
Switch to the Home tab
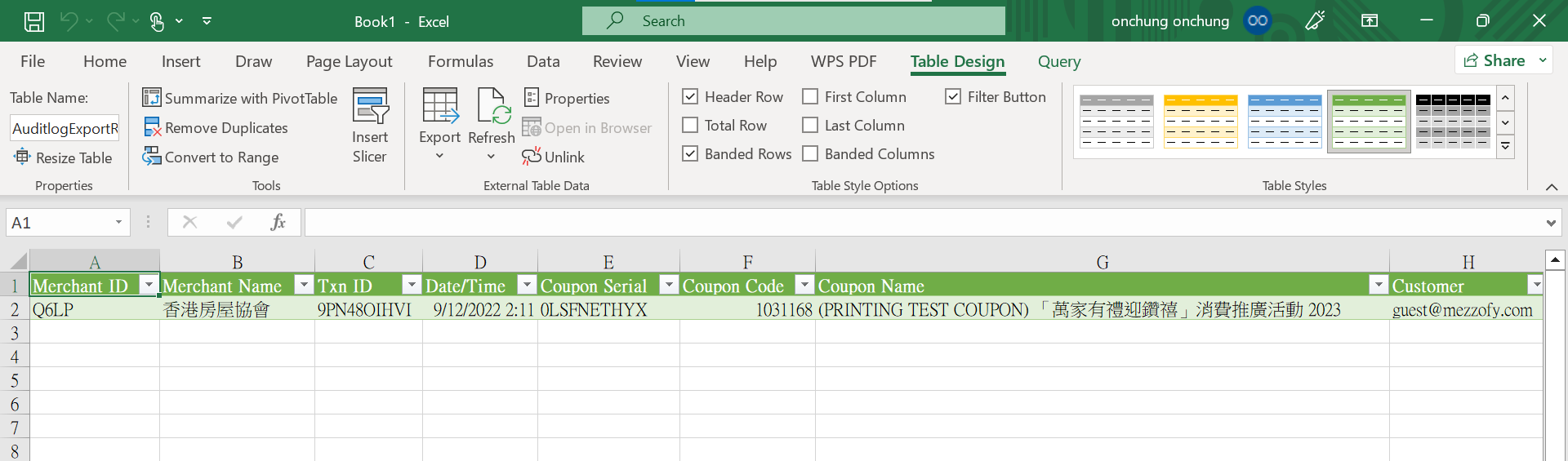pyautogui.click(x=105, y=61)
